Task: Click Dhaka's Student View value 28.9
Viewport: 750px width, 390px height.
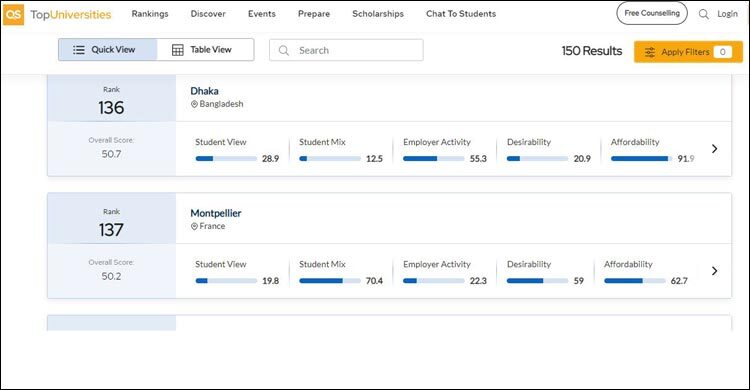Action: coord(270,158)
